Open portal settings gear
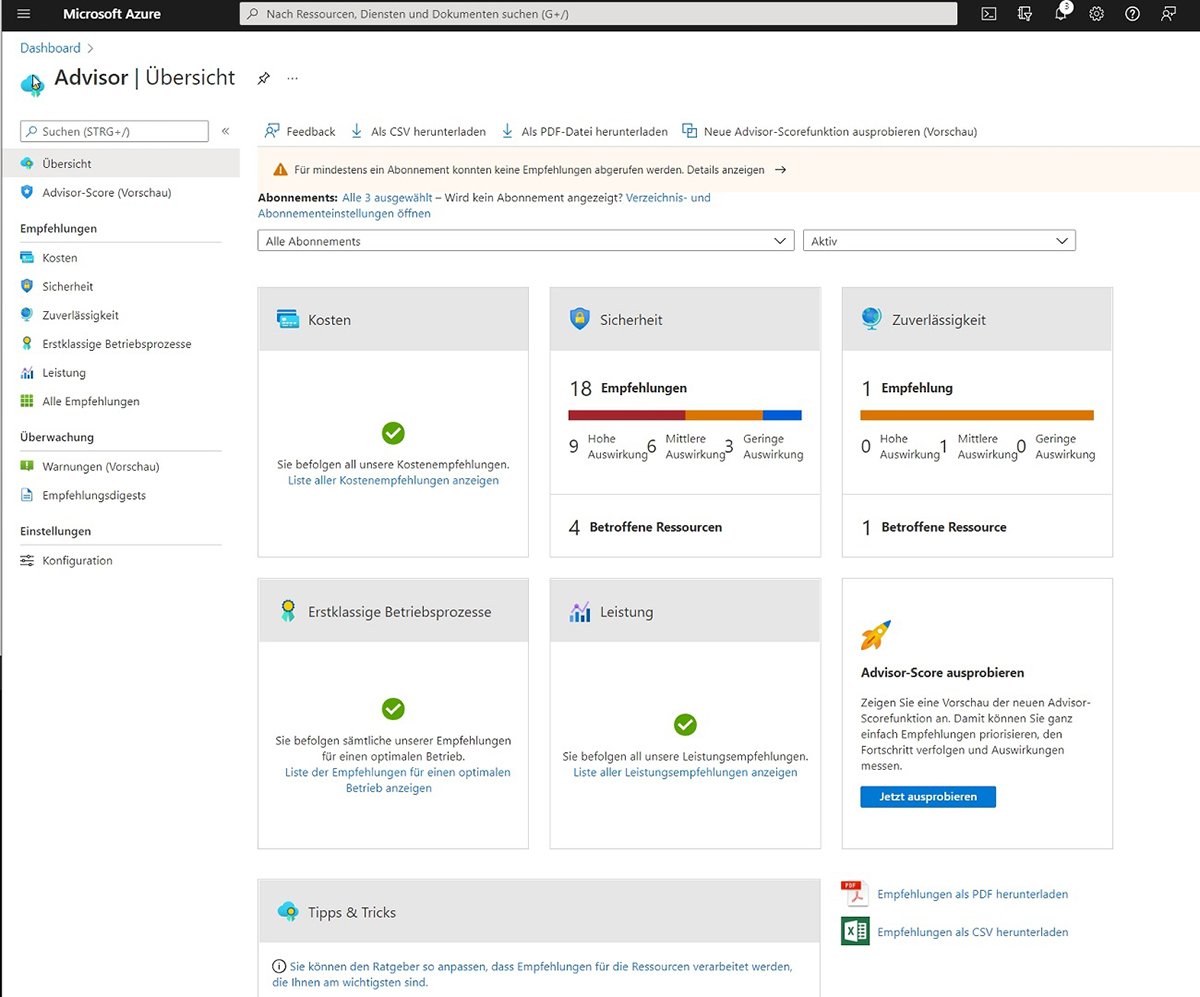The width and height of the screenshot is (1200, 997). point(1096,14)
